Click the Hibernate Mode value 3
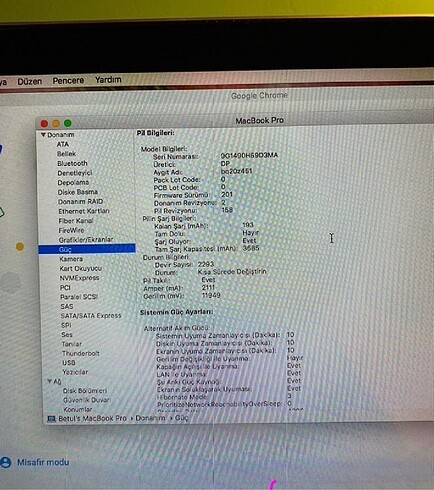Screen dimensions: 434x490 point(289,396)
